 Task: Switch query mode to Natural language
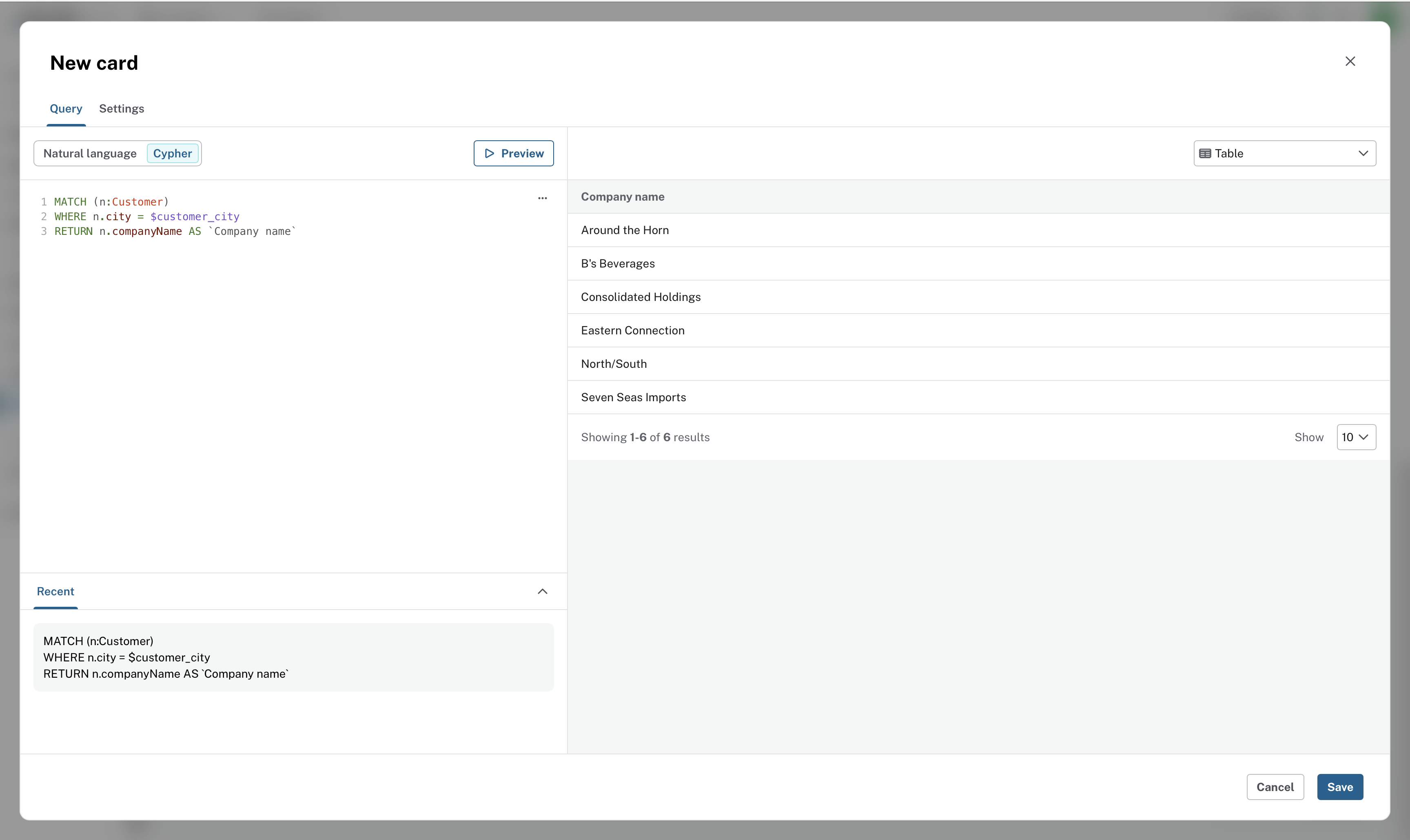coord(90,153)
